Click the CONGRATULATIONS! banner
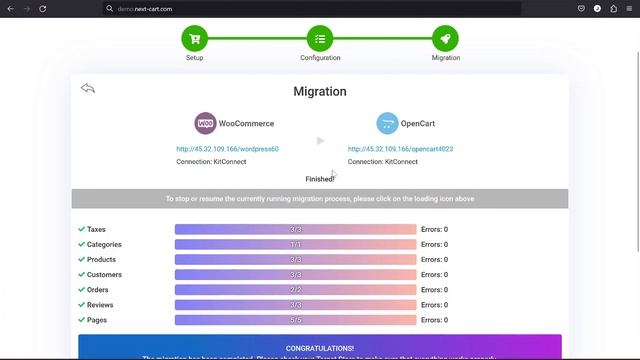Screen dimensions: 640x360 tap(320, 347)
